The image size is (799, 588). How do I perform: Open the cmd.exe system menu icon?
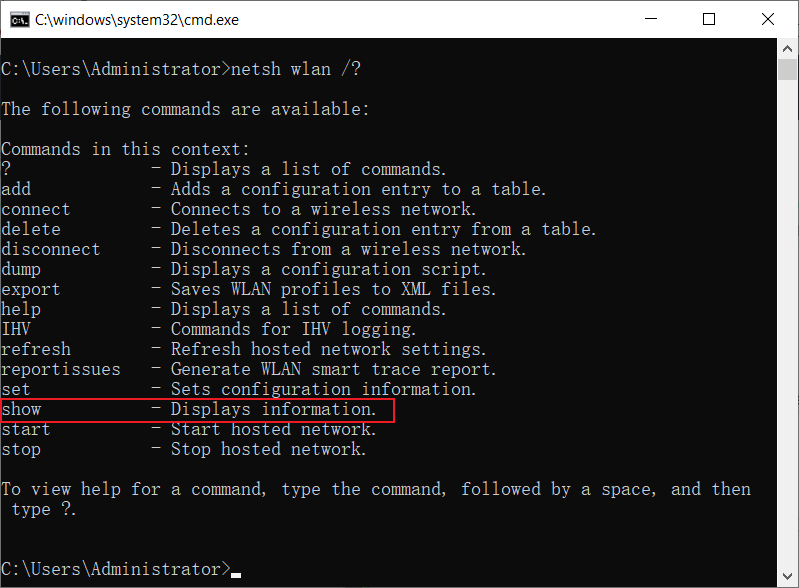click(17, 19)
